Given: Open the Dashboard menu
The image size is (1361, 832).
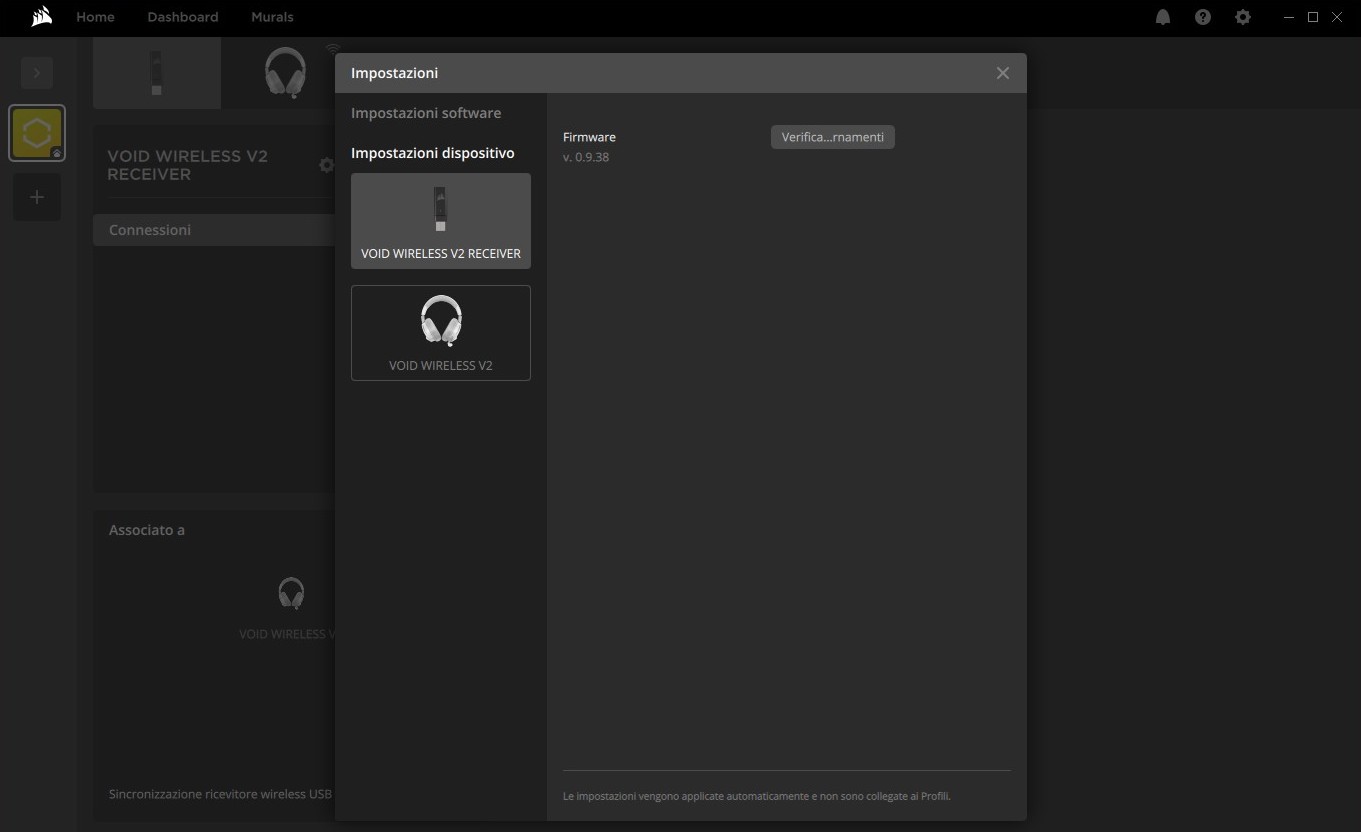Looking at the screenshot, I should (x=182, y=17).
